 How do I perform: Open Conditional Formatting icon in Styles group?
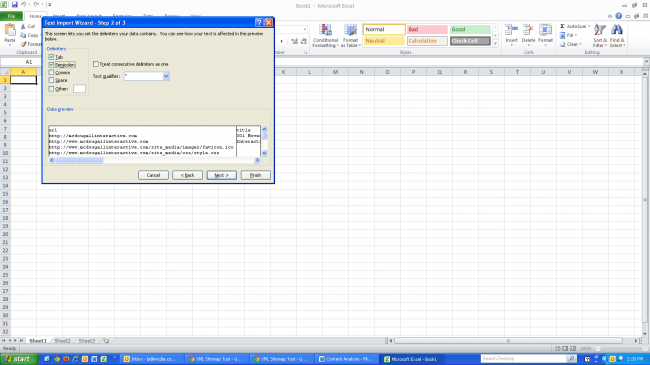point(325,30)
